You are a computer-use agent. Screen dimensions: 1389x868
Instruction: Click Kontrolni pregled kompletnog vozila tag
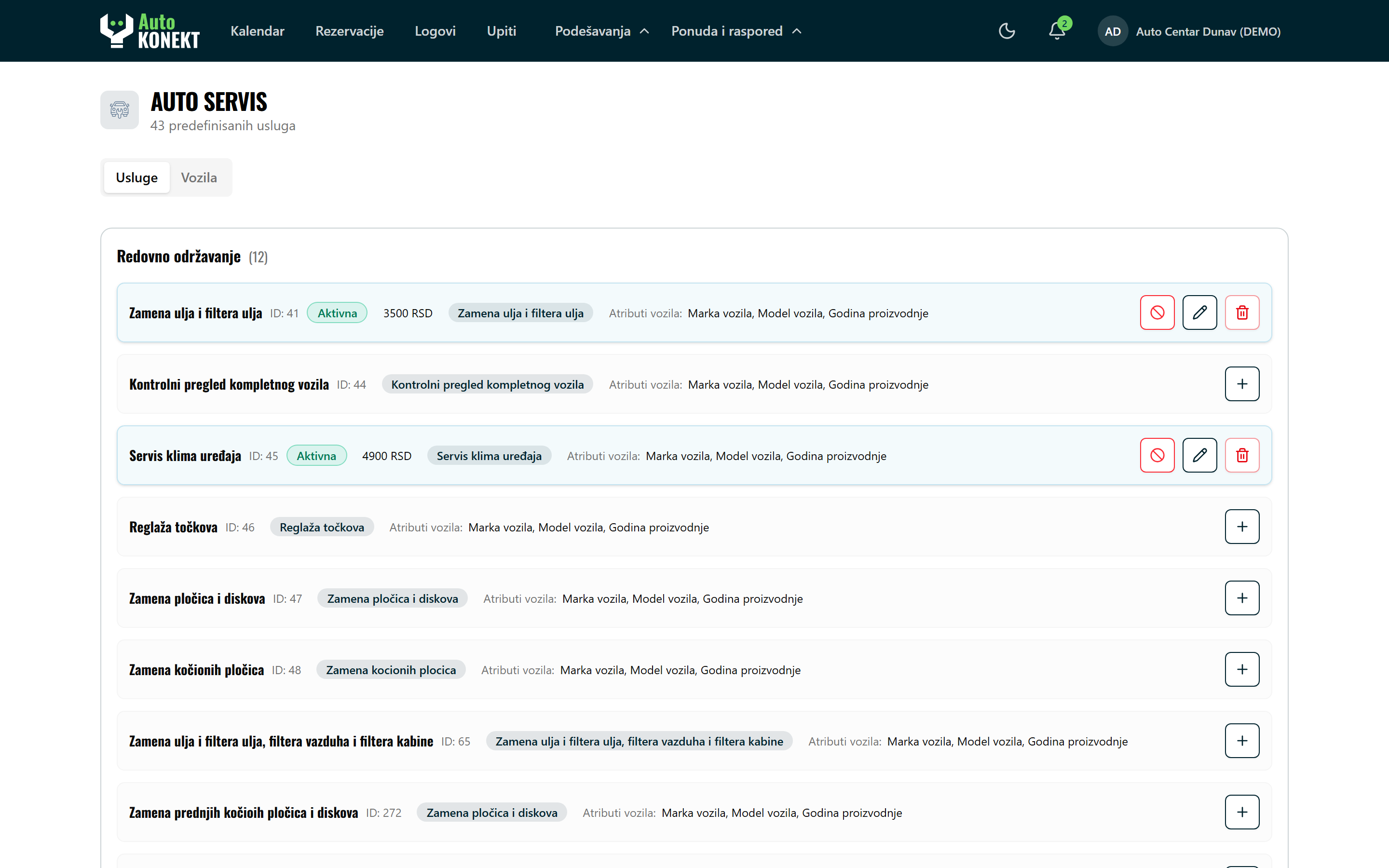click(x=487, y=385)
